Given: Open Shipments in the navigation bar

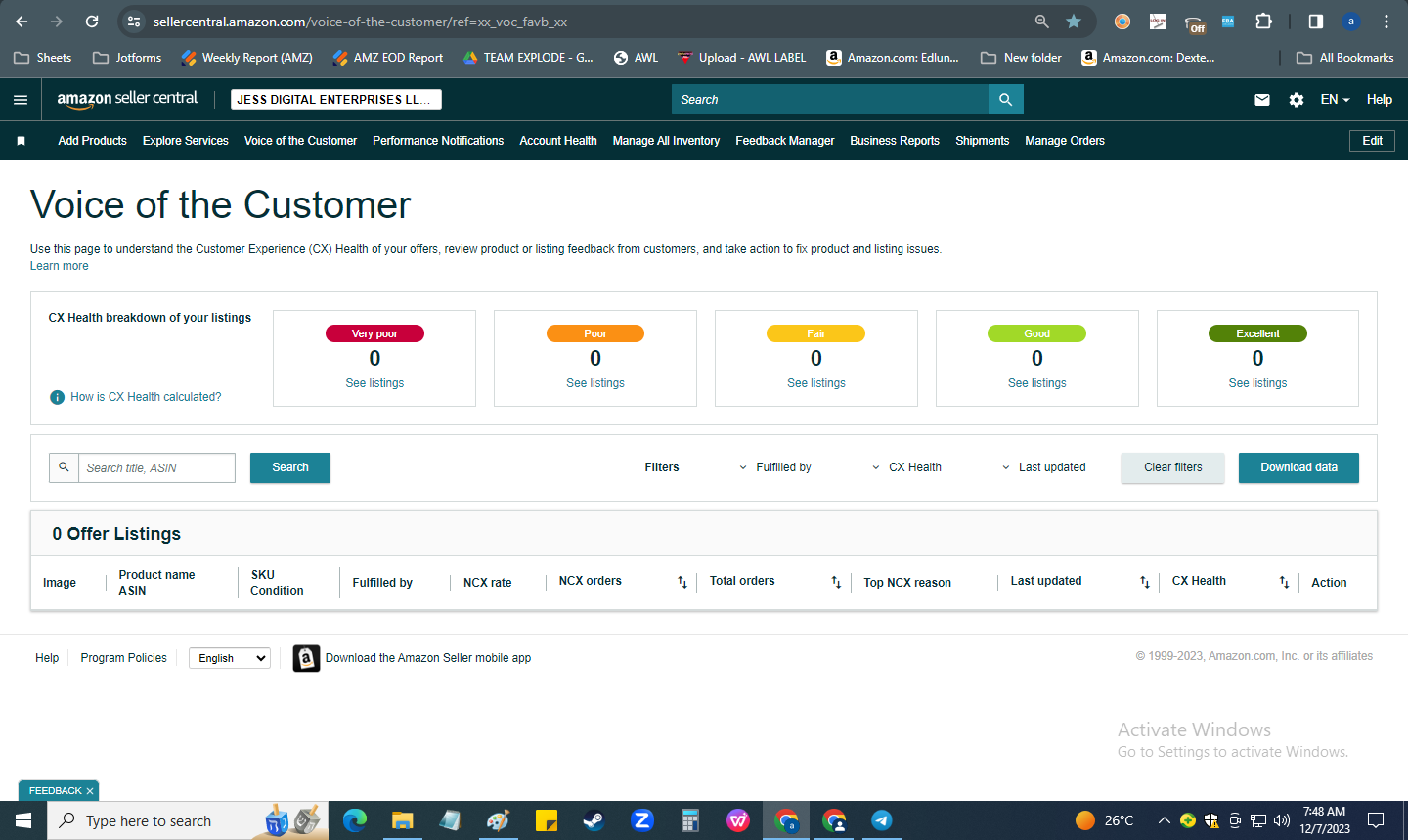Looking at the screenshot, I should pos(982,141).
